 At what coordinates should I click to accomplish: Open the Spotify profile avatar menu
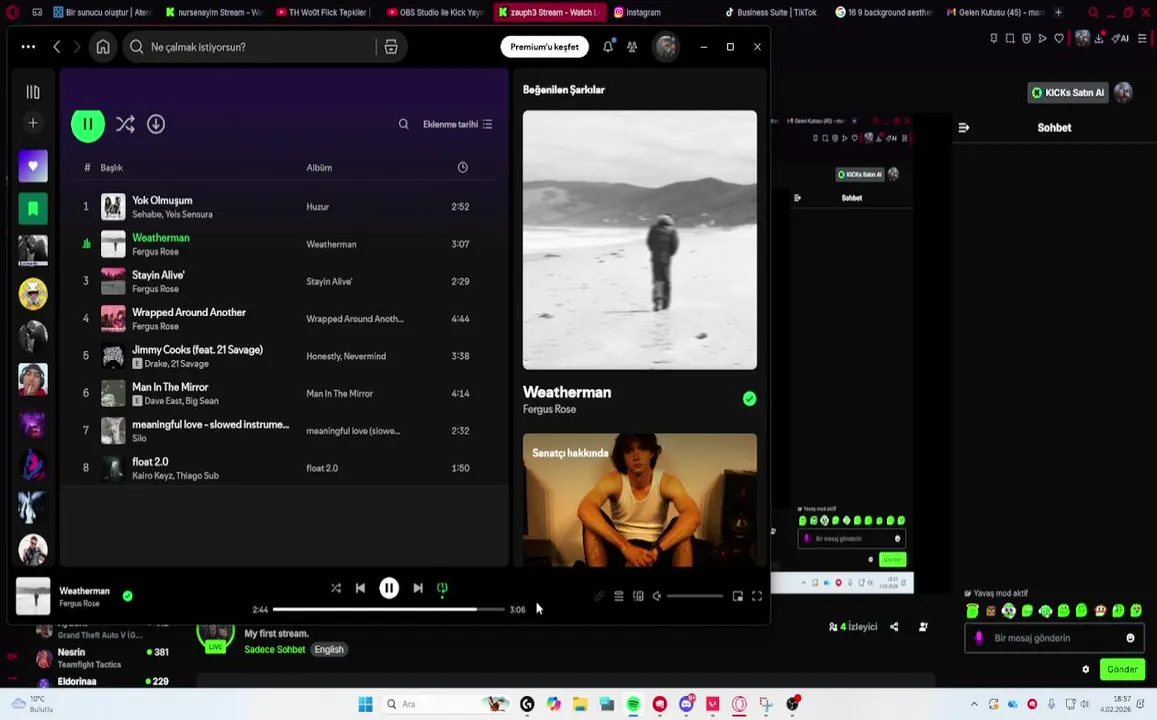pos(666,46)
